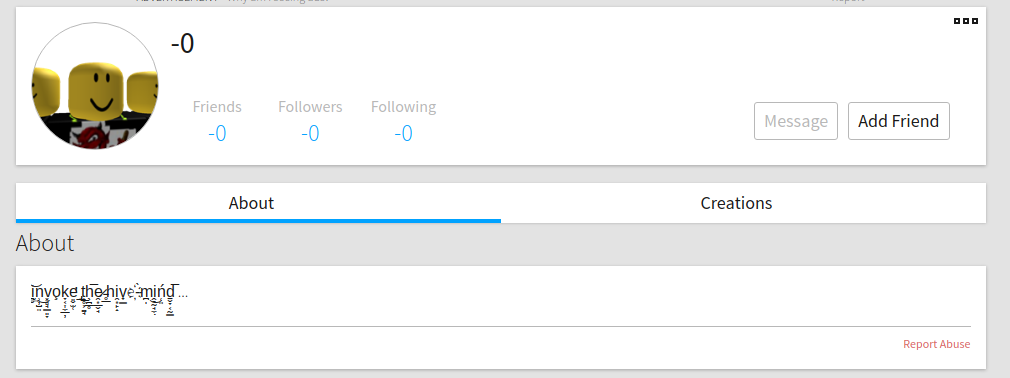The height and width of the screenshot is (378, 1010).
Task: Click the Following count value
Action: coord(403,133)
